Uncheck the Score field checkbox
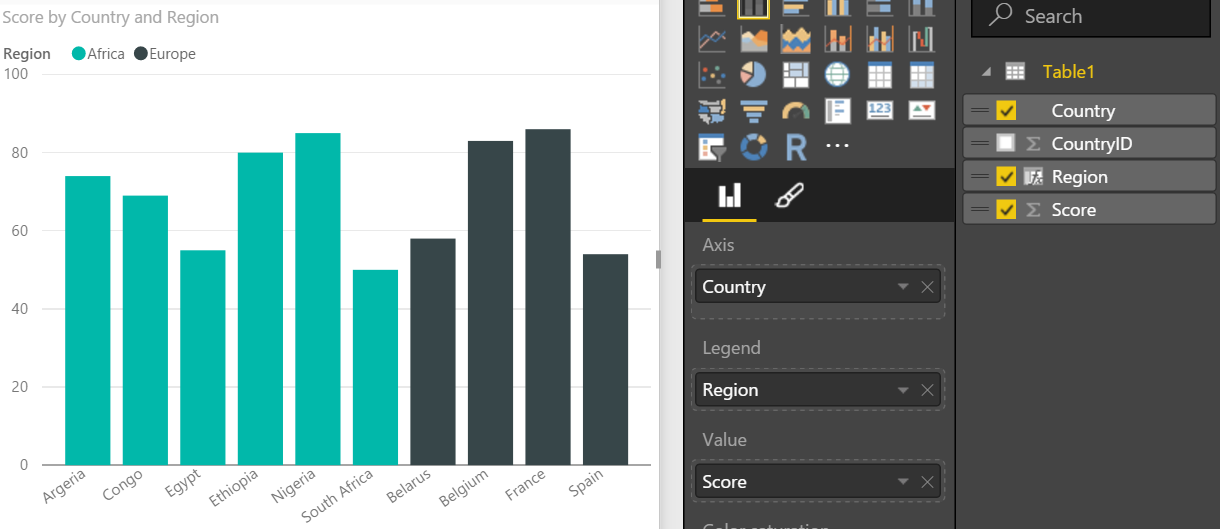 (1006, 210)
